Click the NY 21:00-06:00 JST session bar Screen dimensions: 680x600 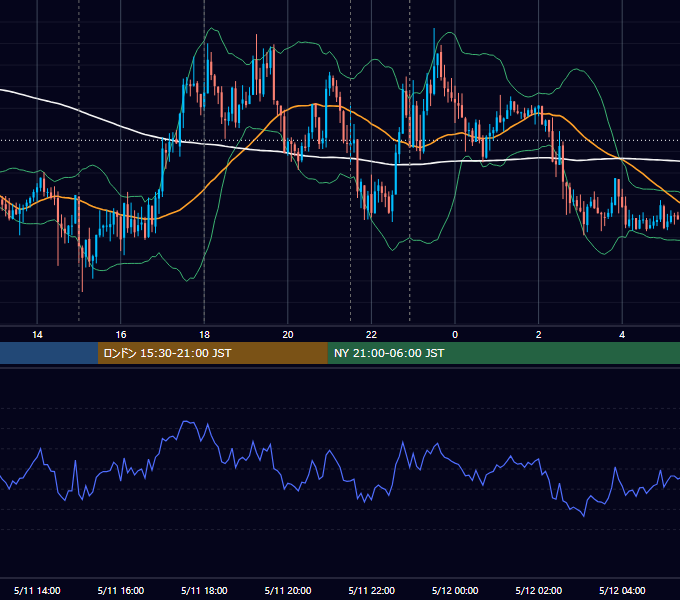(503, 353)
